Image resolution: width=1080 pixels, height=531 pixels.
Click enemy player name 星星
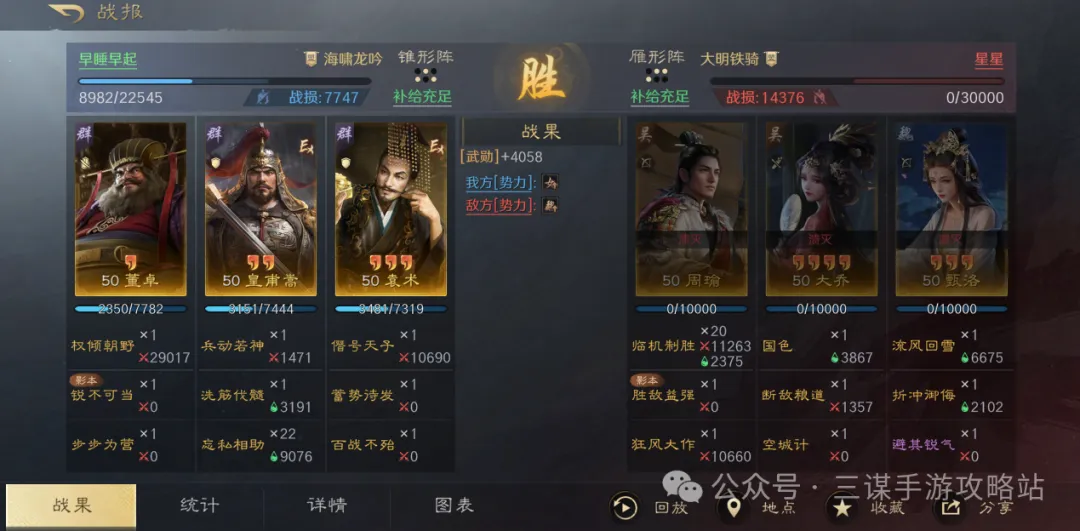[989, 59]
